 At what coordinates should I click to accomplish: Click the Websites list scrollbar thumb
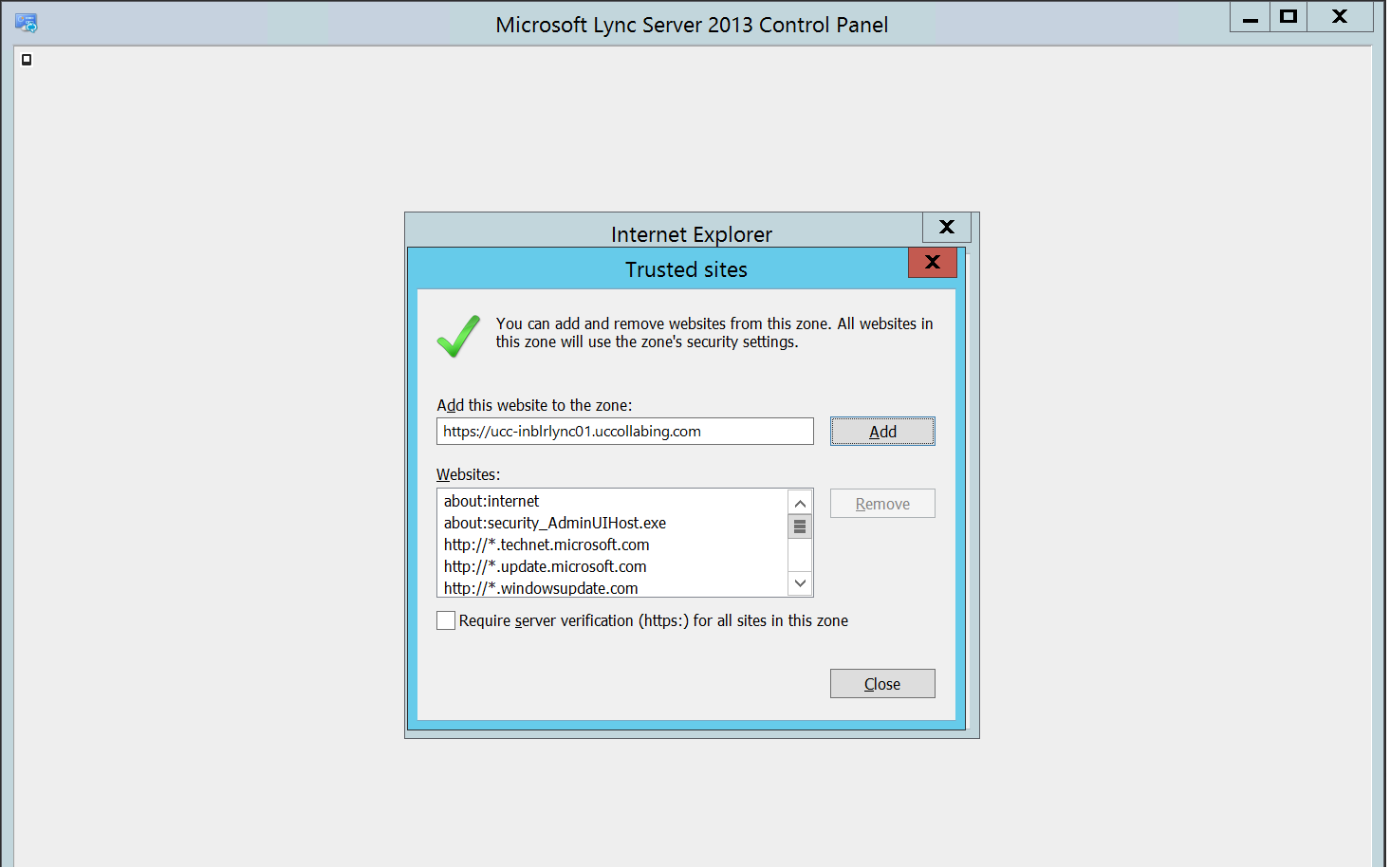[800, 526]
